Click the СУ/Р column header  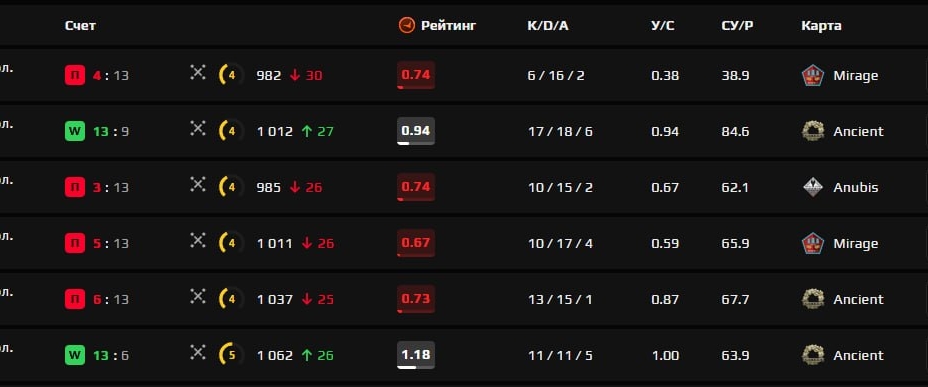click(x=737, y=26)
